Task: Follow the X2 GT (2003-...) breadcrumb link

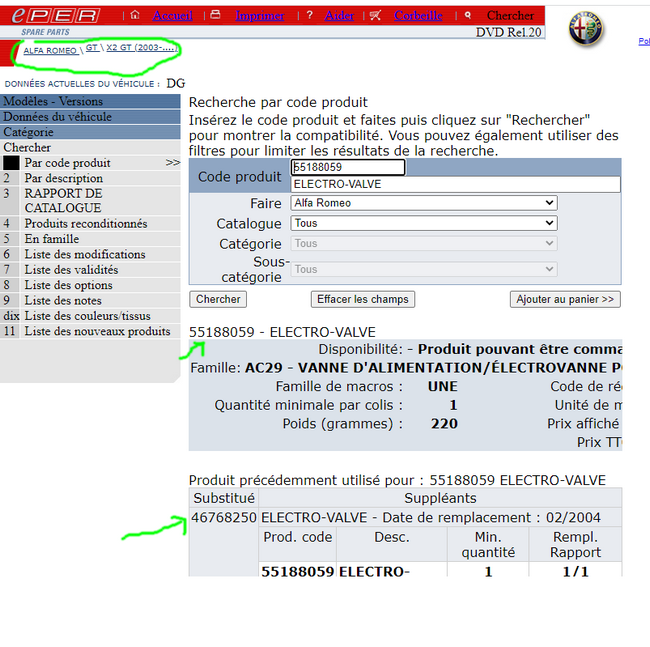Action: tap(141, 48)
